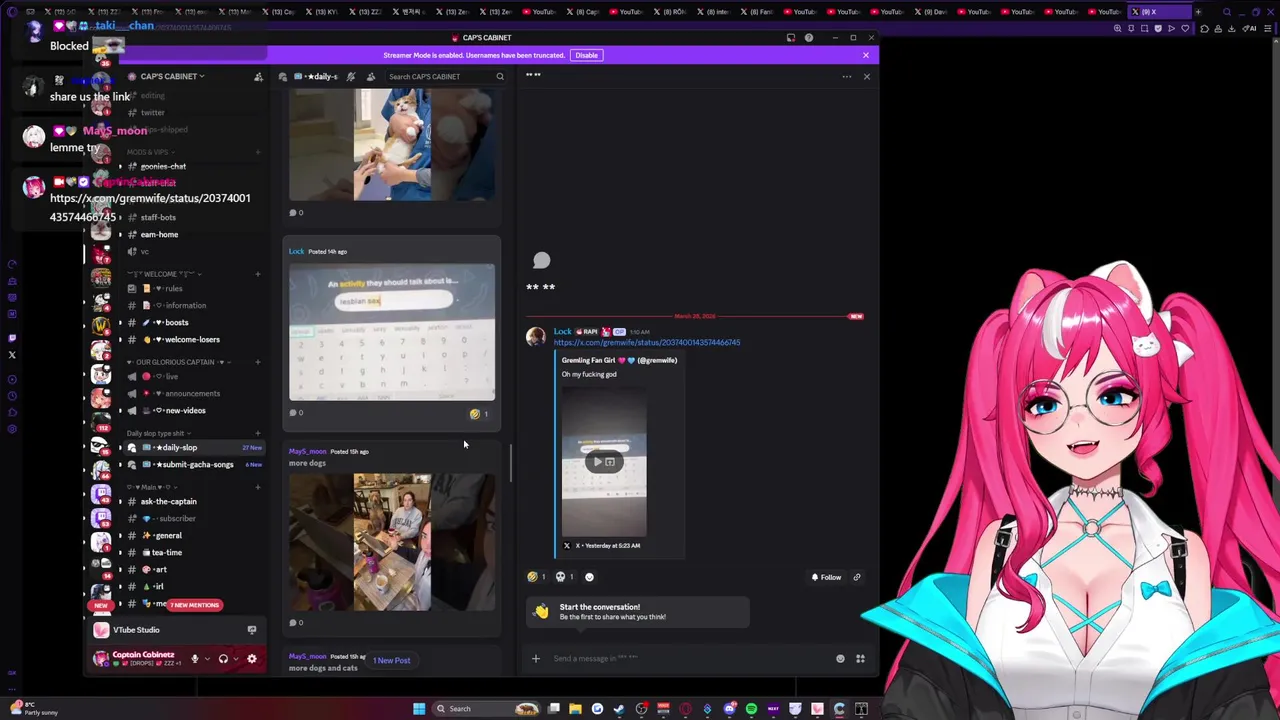Close the thread panel
The image size is (1280, 720).
866,76
